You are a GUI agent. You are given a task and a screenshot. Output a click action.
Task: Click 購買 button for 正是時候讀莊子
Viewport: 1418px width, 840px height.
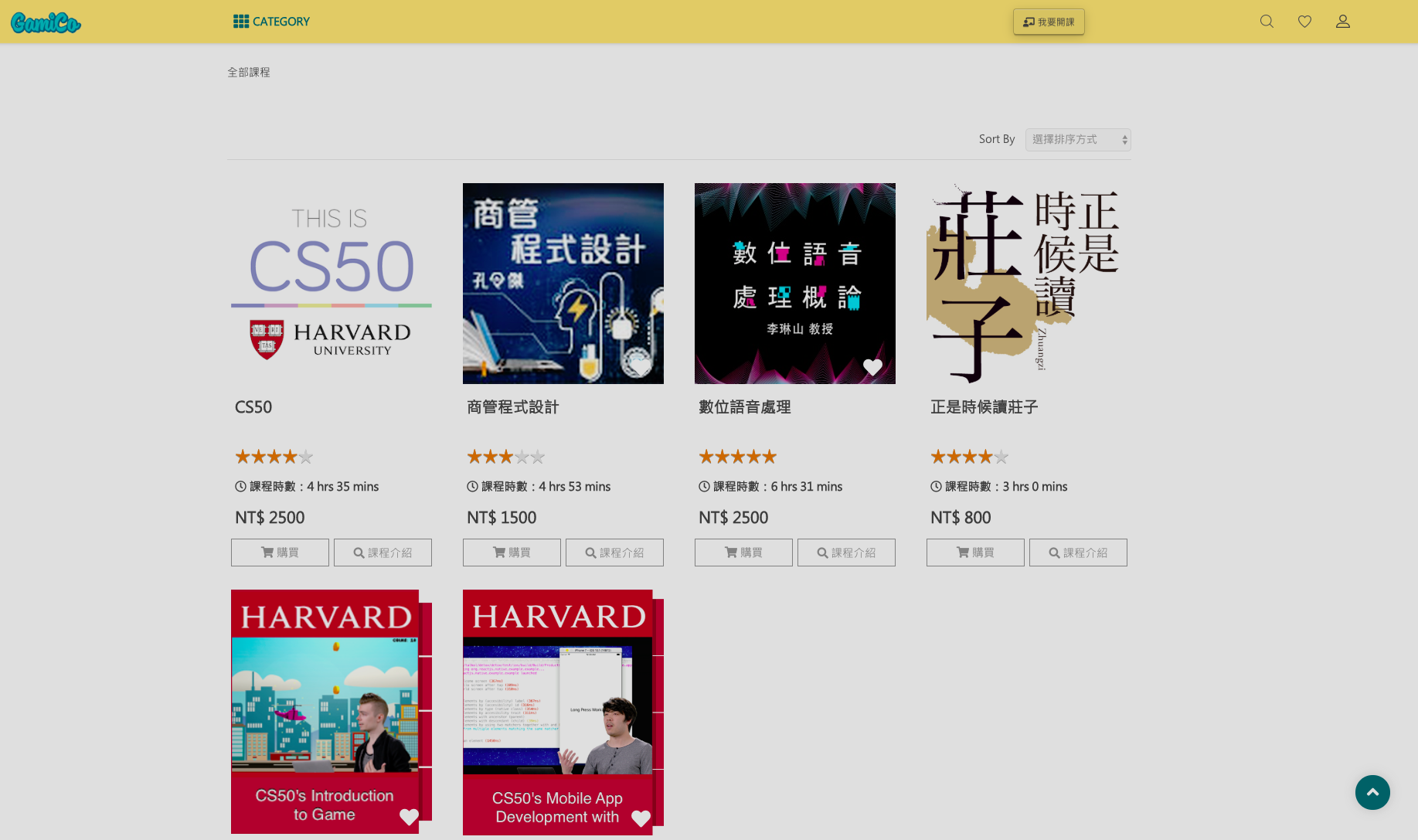click(975, 553)
